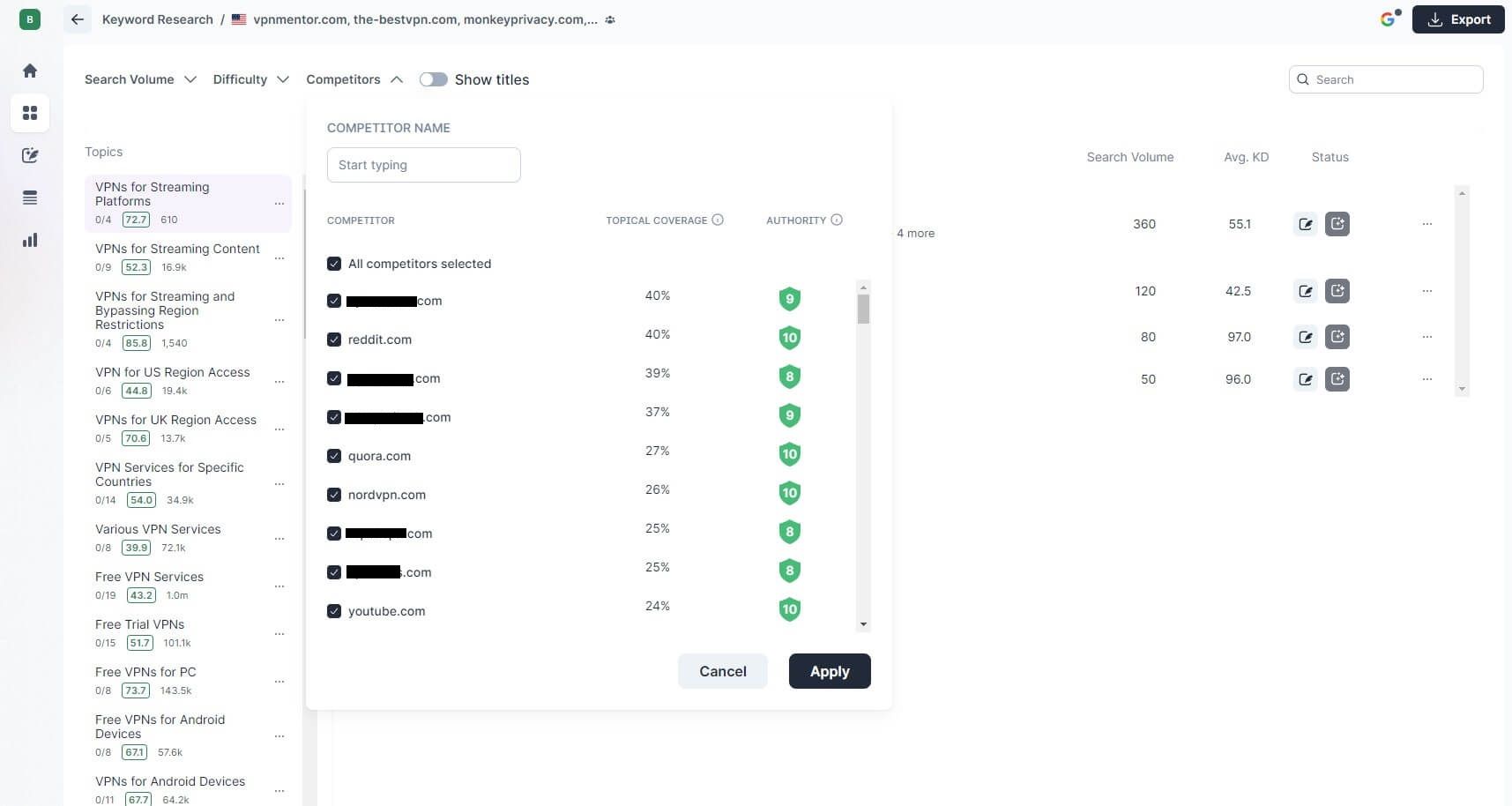
Task: Uncheck the competitor checkbox with 37% coverage
Action: [x=334, y=417]
